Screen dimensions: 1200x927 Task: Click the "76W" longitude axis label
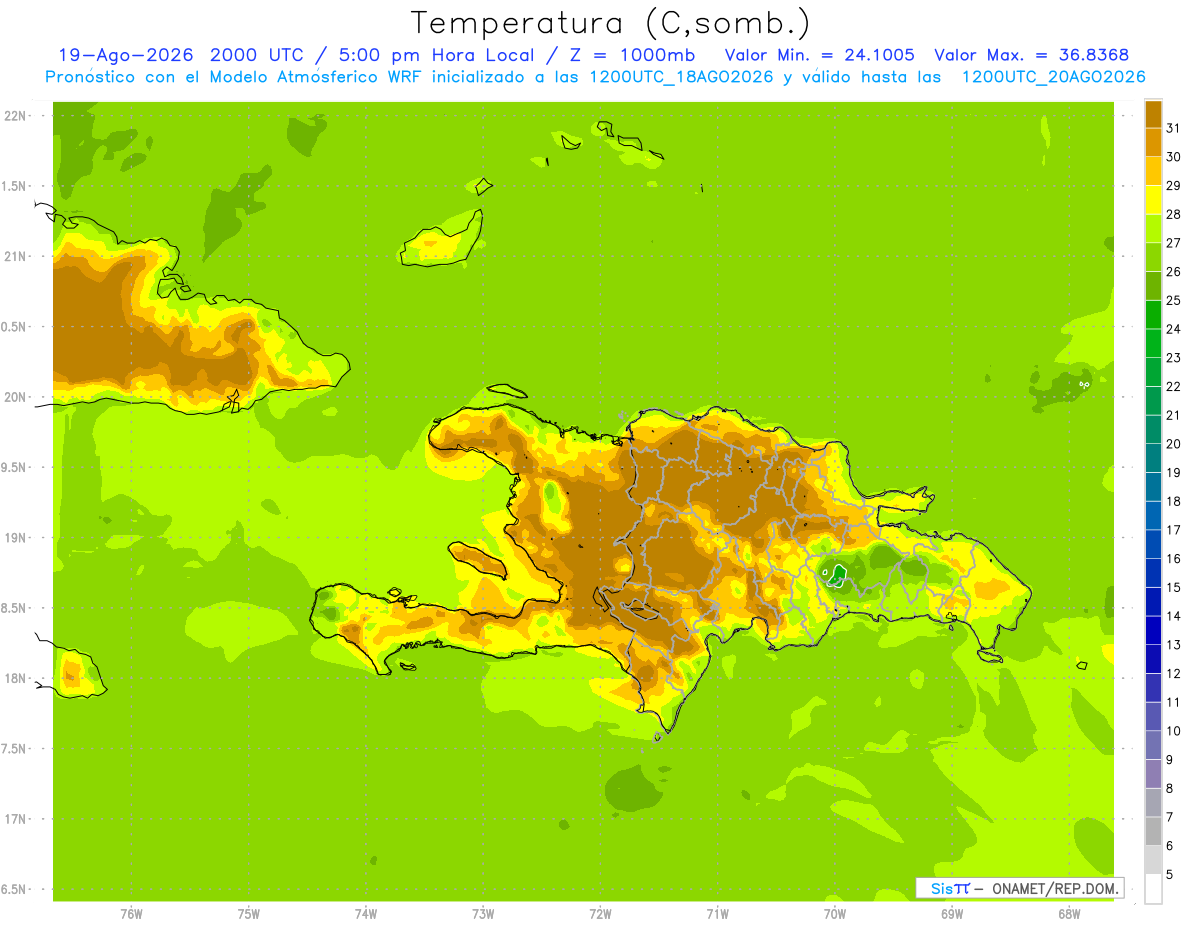click(131, 913)
